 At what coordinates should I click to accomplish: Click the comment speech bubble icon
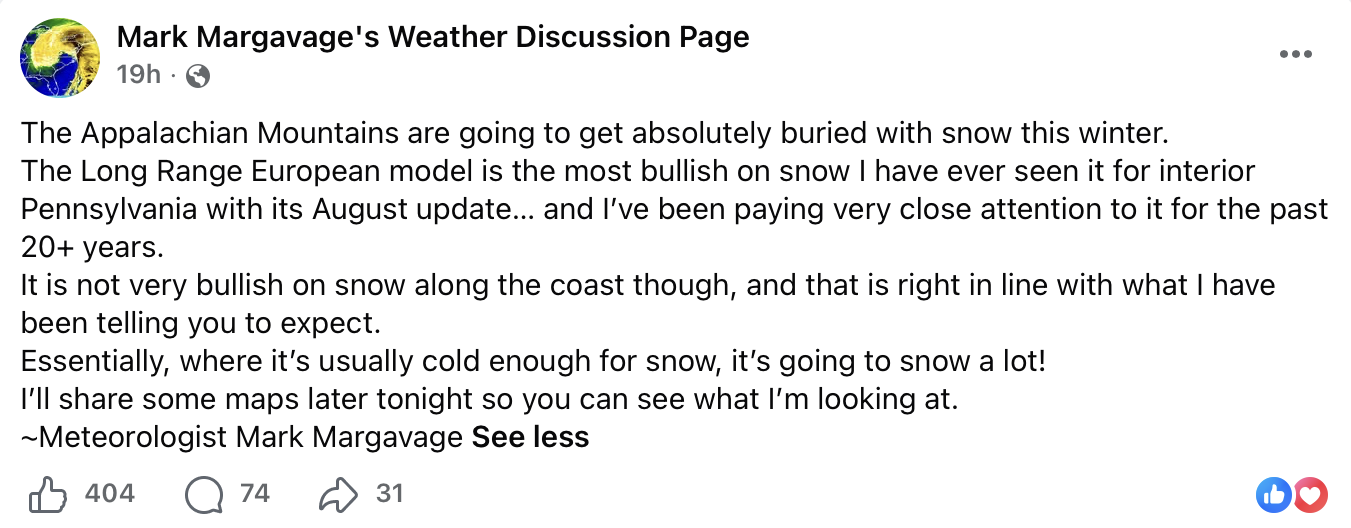205,493
